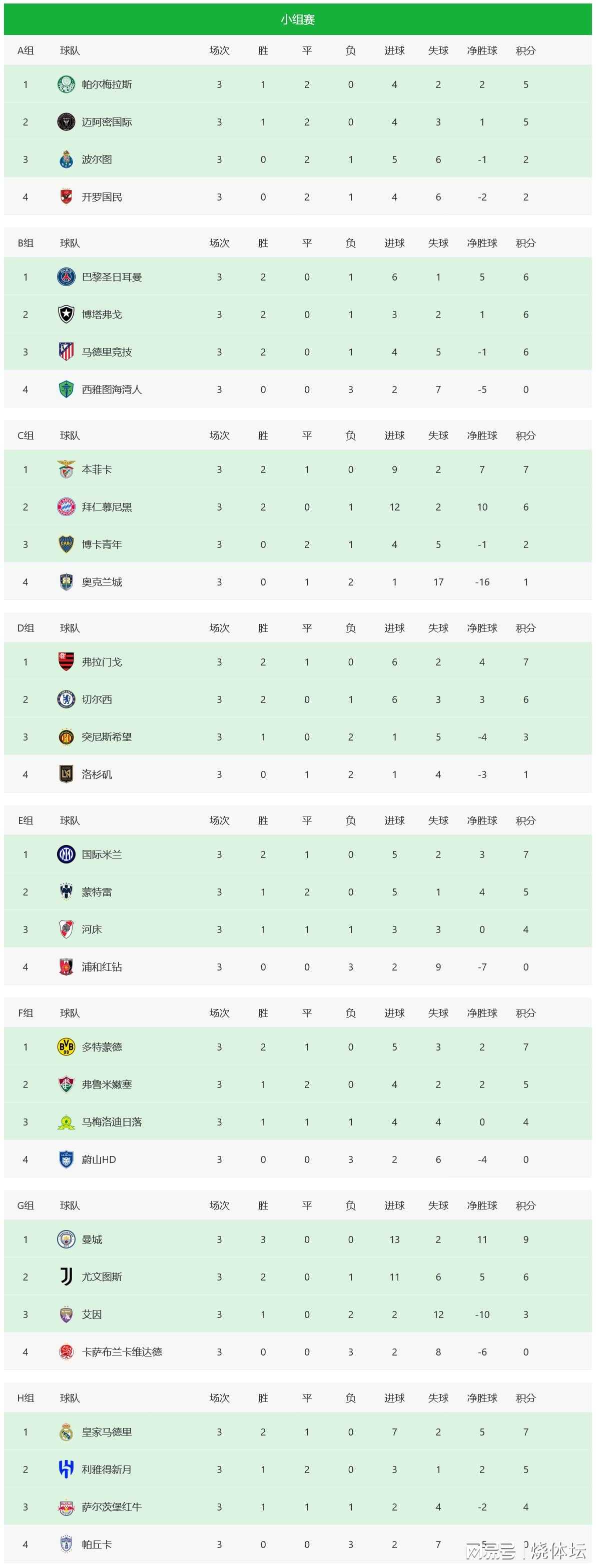596x1568 pixels.
Task: Click the 积分 column header in A组
Action: pyautogui.click(x=525, y=50)
